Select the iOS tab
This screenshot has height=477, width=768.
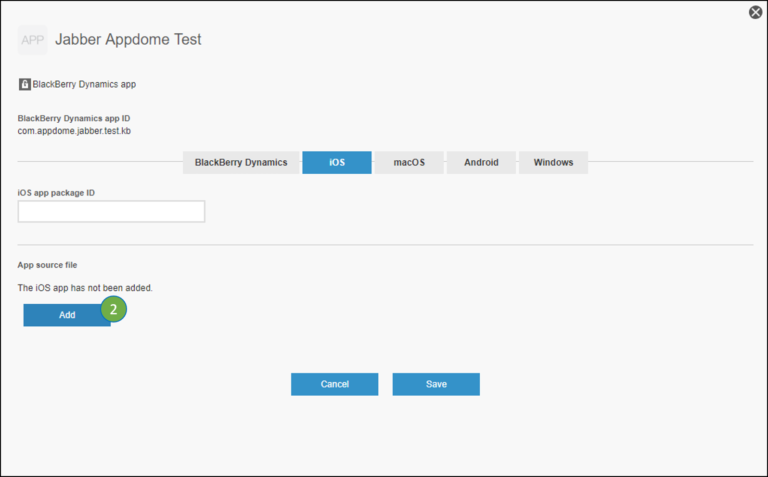[336, 162]
